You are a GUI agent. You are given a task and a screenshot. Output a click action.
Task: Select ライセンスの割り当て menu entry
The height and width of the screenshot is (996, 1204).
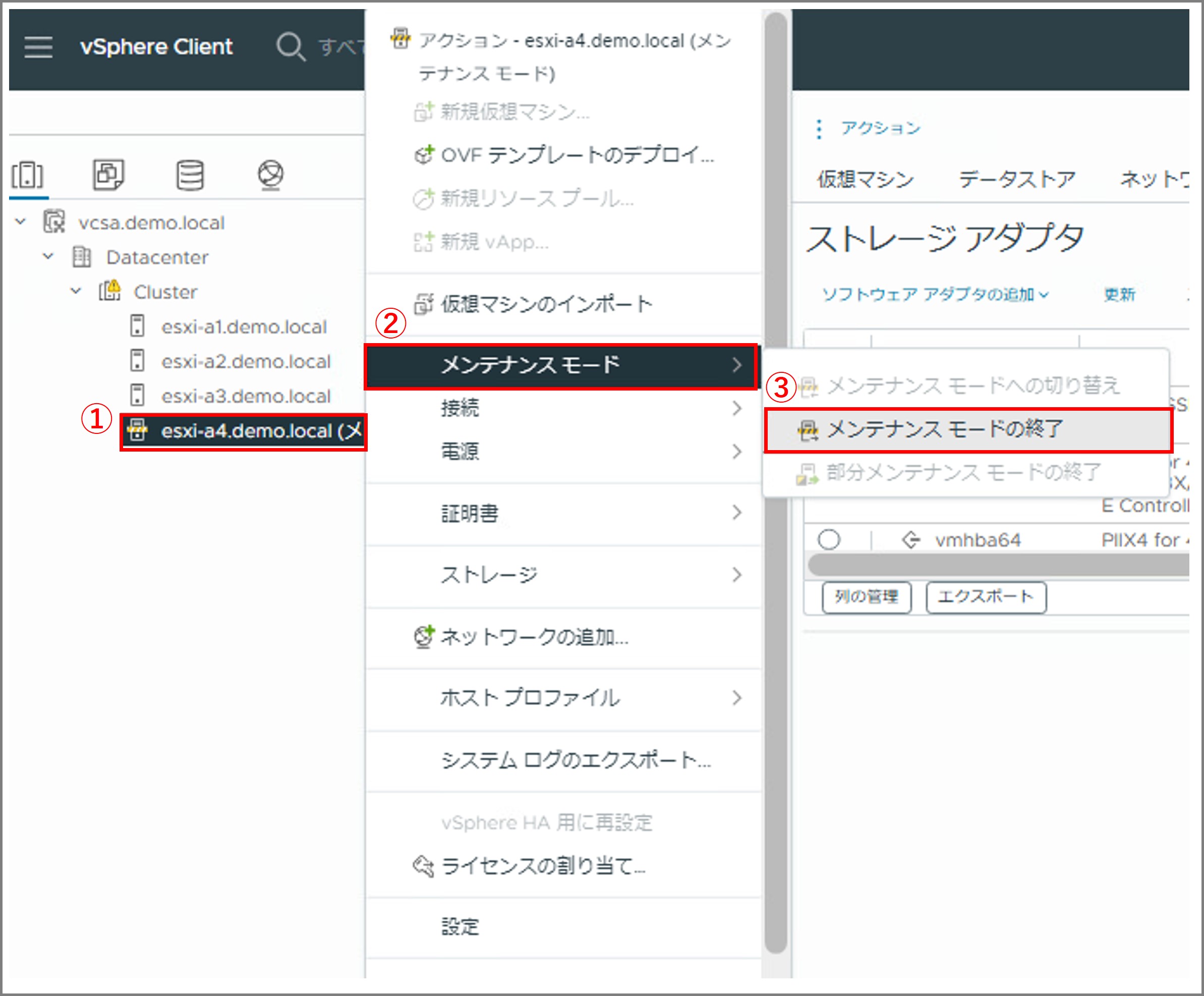[563, 865]
